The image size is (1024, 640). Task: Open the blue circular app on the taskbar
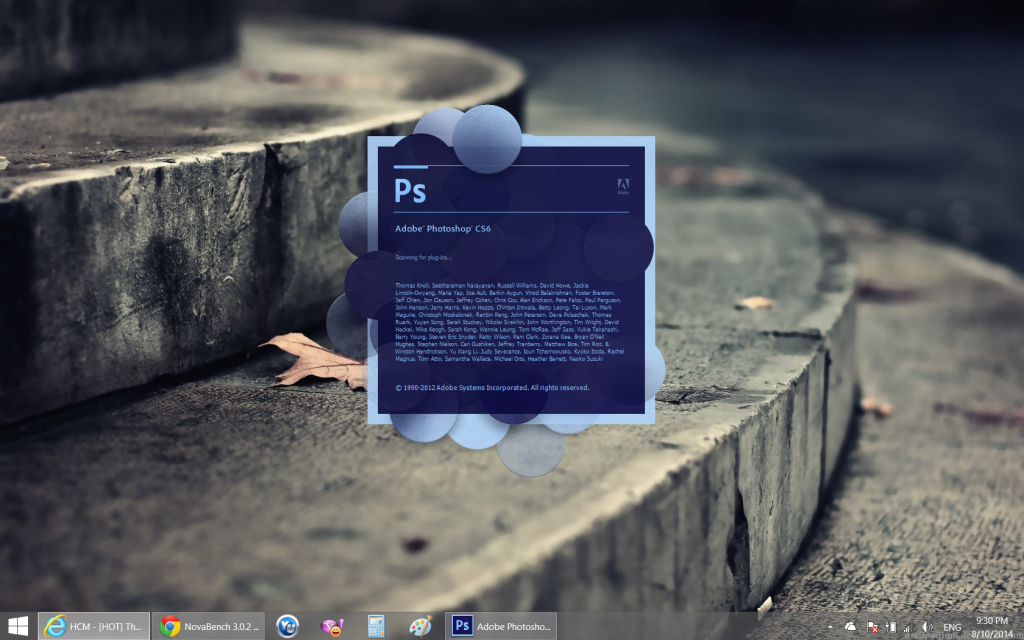click(x=287, y=626)
